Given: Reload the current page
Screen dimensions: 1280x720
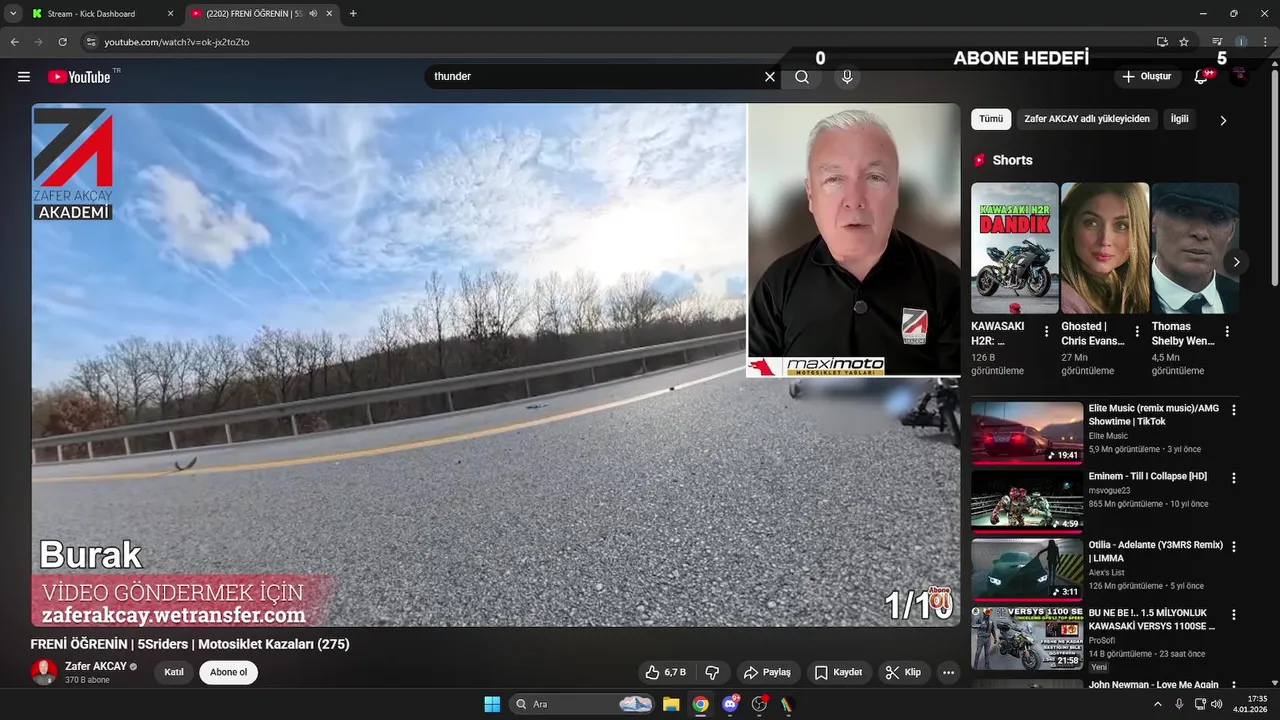Looking at the screenshot, I should [x=62, y=42].
